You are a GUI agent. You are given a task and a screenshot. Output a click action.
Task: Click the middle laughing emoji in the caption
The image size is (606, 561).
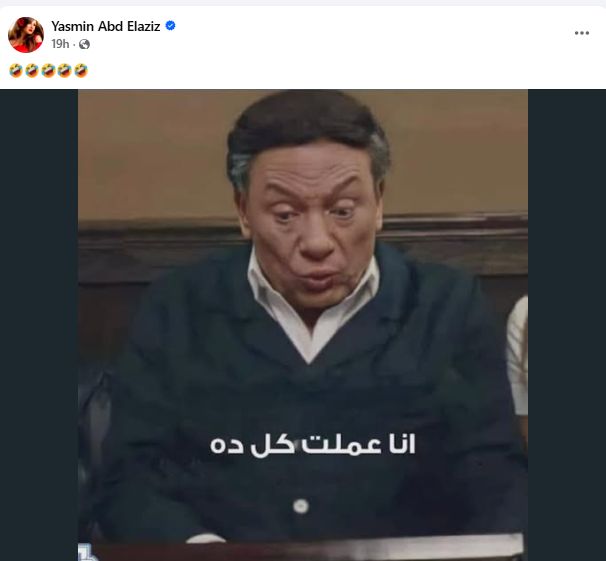click(48, 71)
